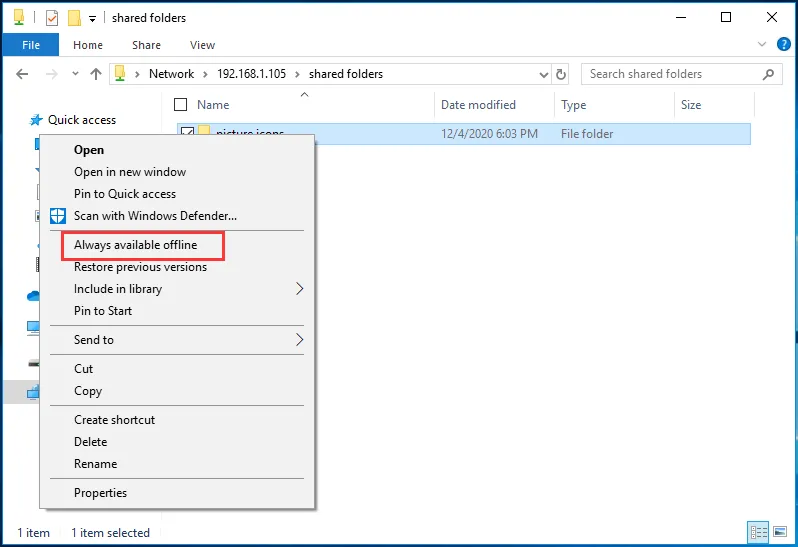Click the Properties checkmark icon in title bar
Screen dimensions: 798x547
[x=52, y=18]
